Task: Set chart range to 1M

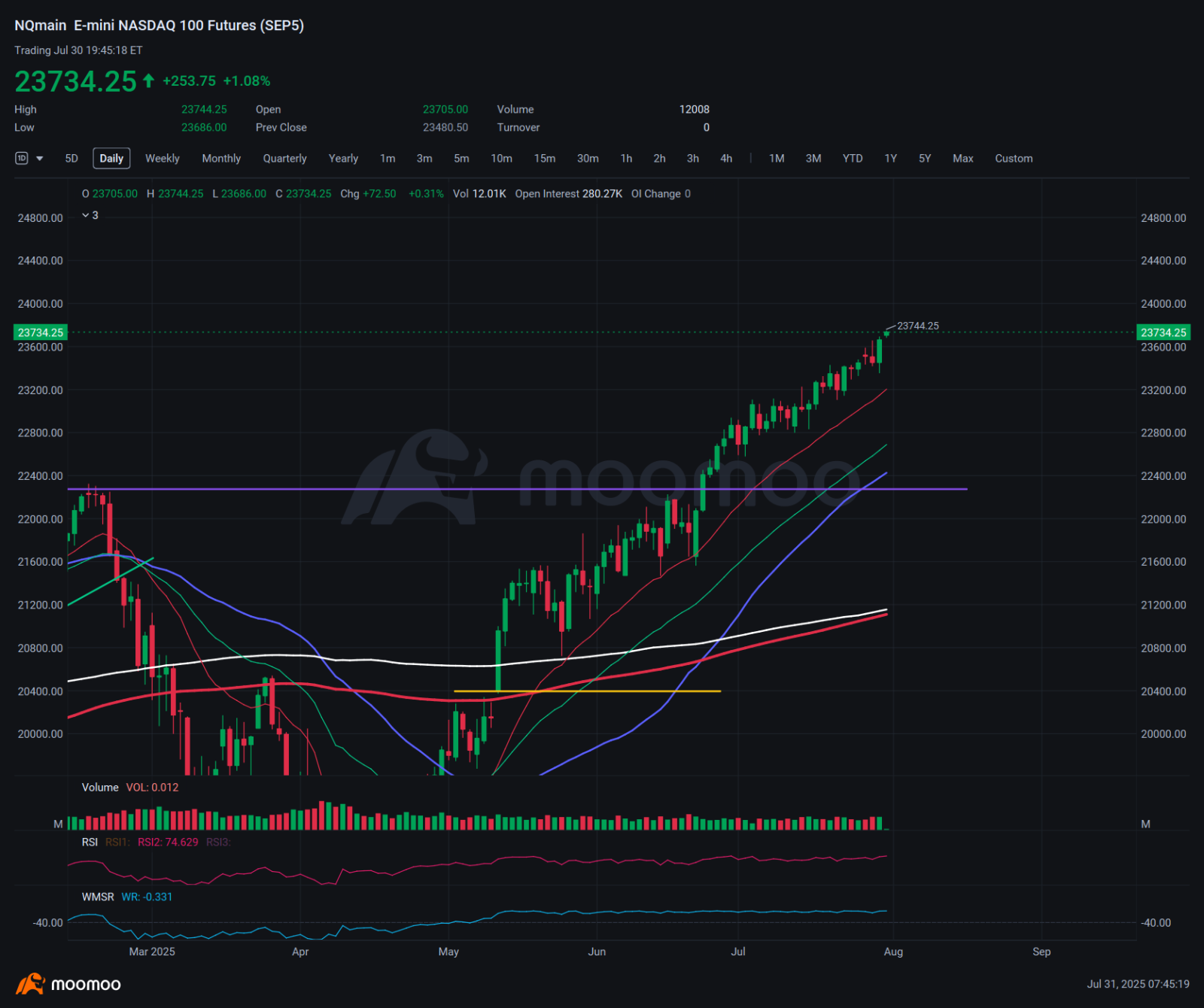Action: [777, 158]
